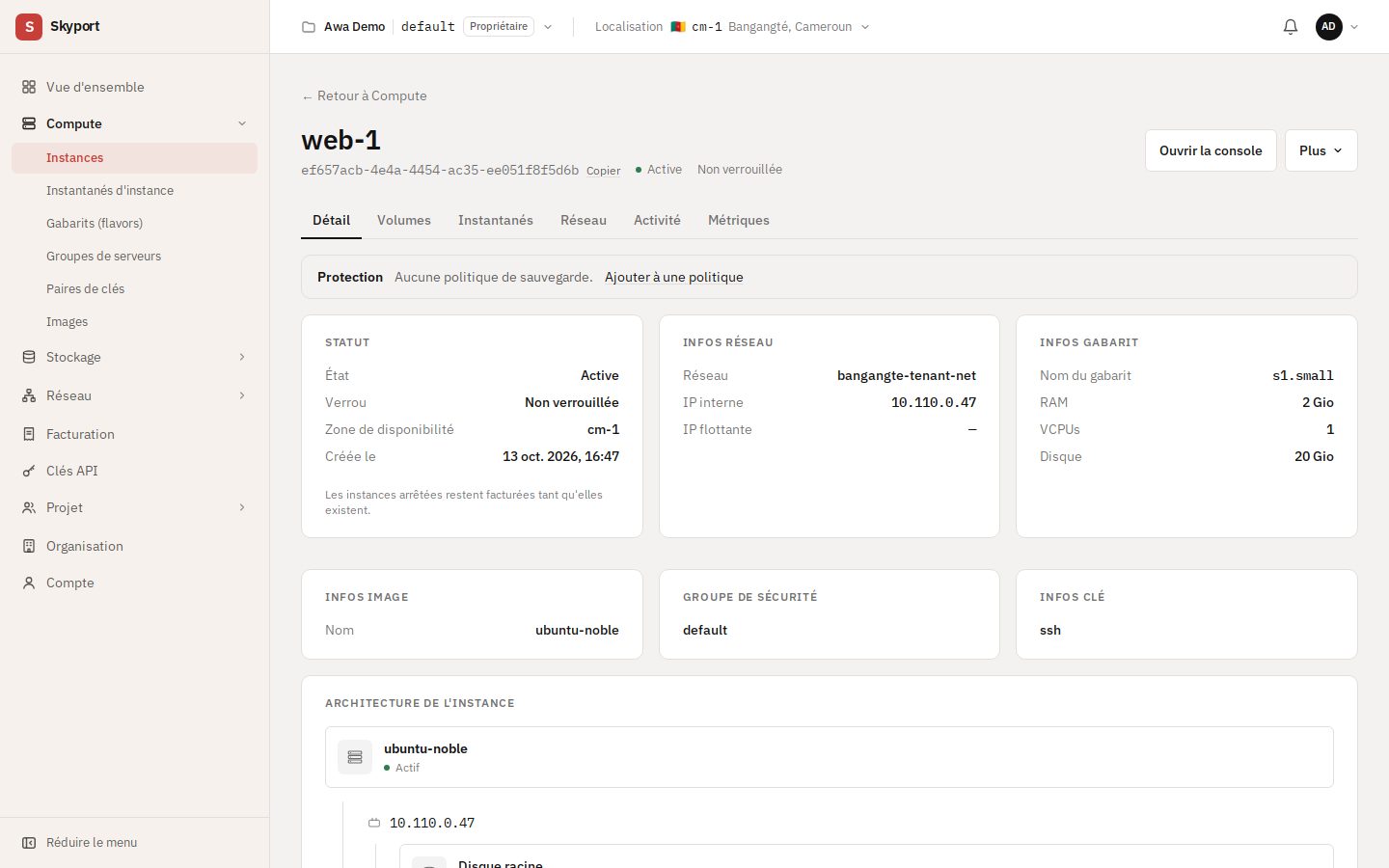Click the instance UUID text
Image resolution: width=1389 pixels, height=868 pixels.
pyautogui.click(x=440, y=170)
